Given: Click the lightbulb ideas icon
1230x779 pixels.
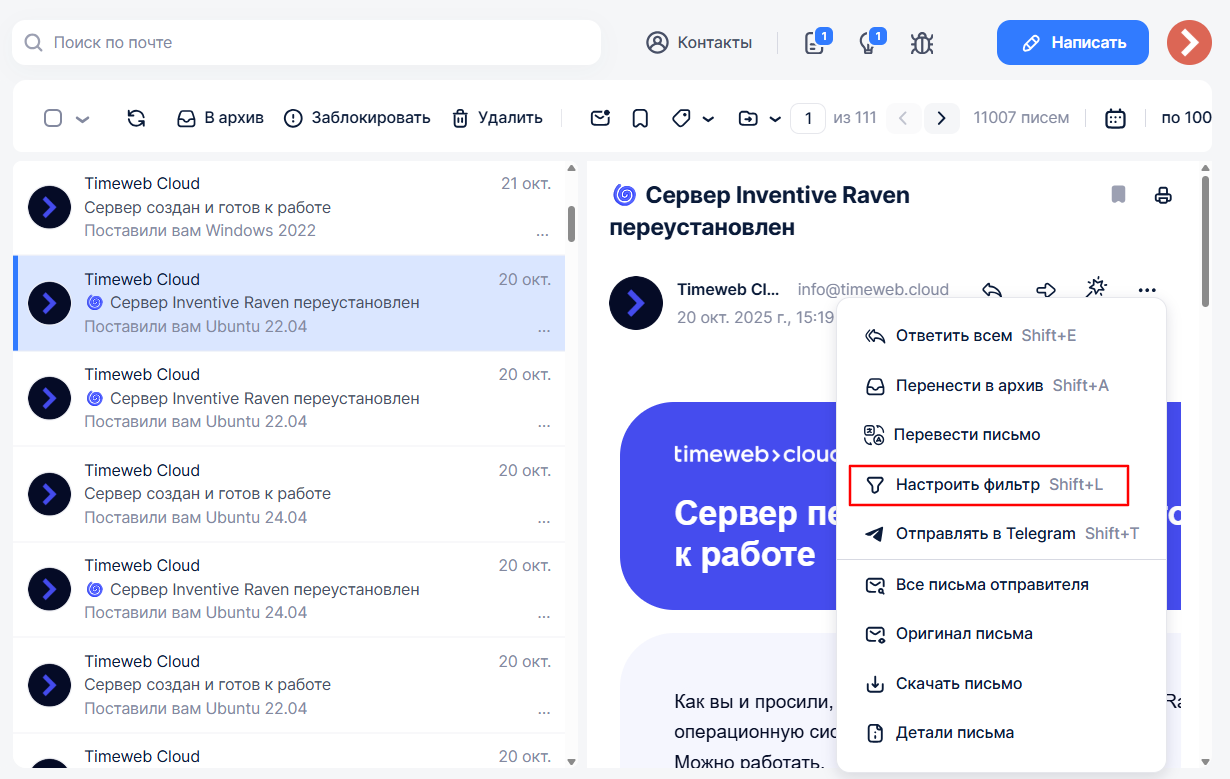Looking at the screenshot, I should coord(868,43).
